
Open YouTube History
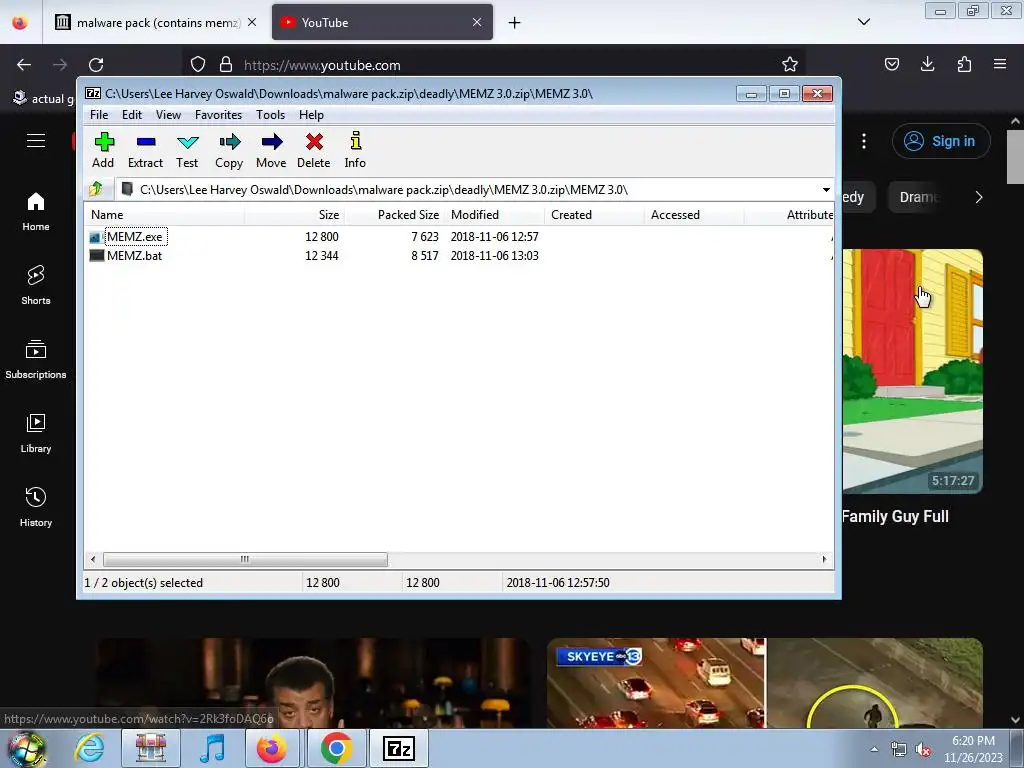tap(36, 507)
